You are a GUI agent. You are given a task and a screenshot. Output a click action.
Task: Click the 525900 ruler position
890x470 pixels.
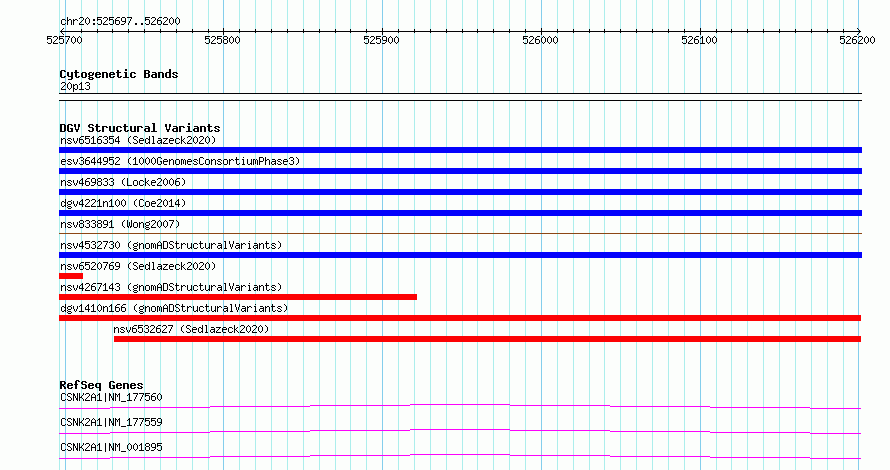click(381, 40)
